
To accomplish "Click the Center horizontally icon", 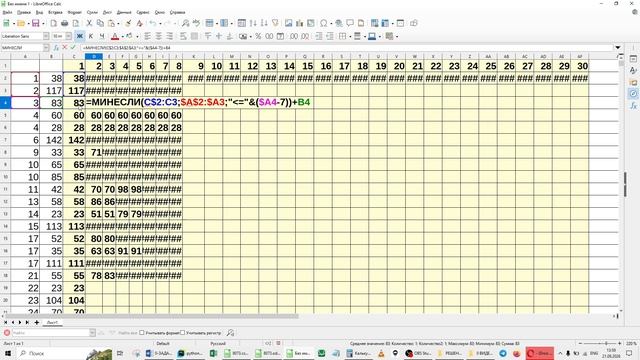I will coord(159,36).
